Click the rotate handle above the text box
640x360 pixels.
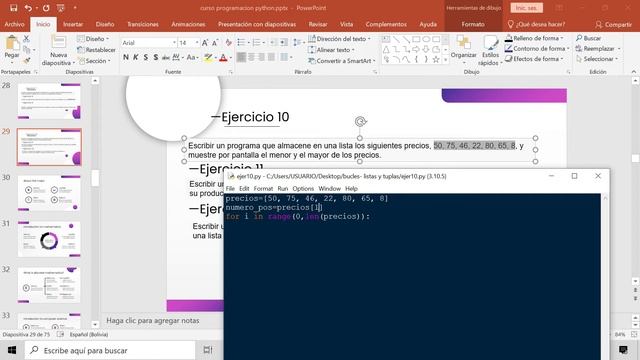360,121
